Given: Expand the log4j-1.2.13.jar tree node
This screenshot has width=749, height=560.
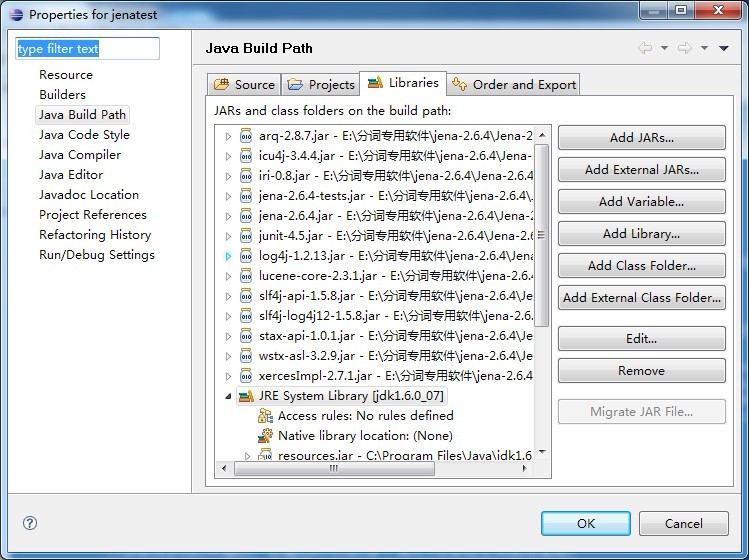Looking at the screenshot, I should pos(228,257).
